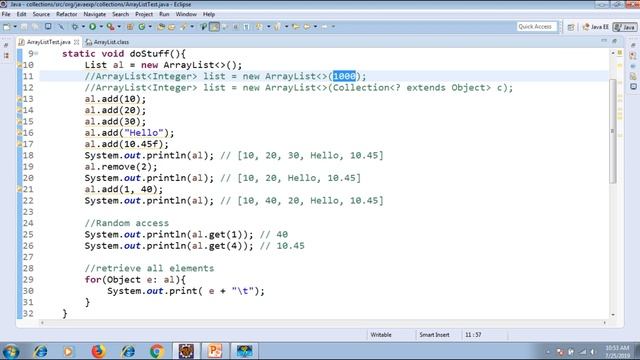Click the editor vertical scrollbar thumb
Screen dimensions: 640x360
tap(613, 131)
